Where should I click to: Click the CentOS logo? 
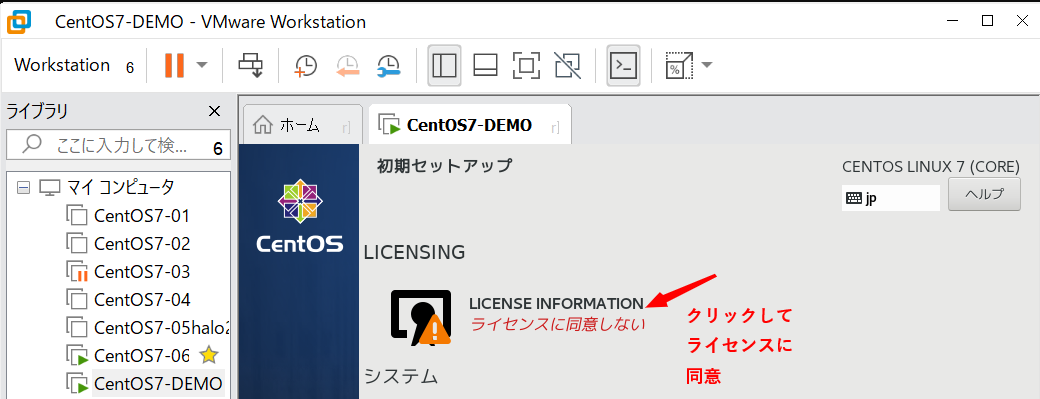click(300, 216)
